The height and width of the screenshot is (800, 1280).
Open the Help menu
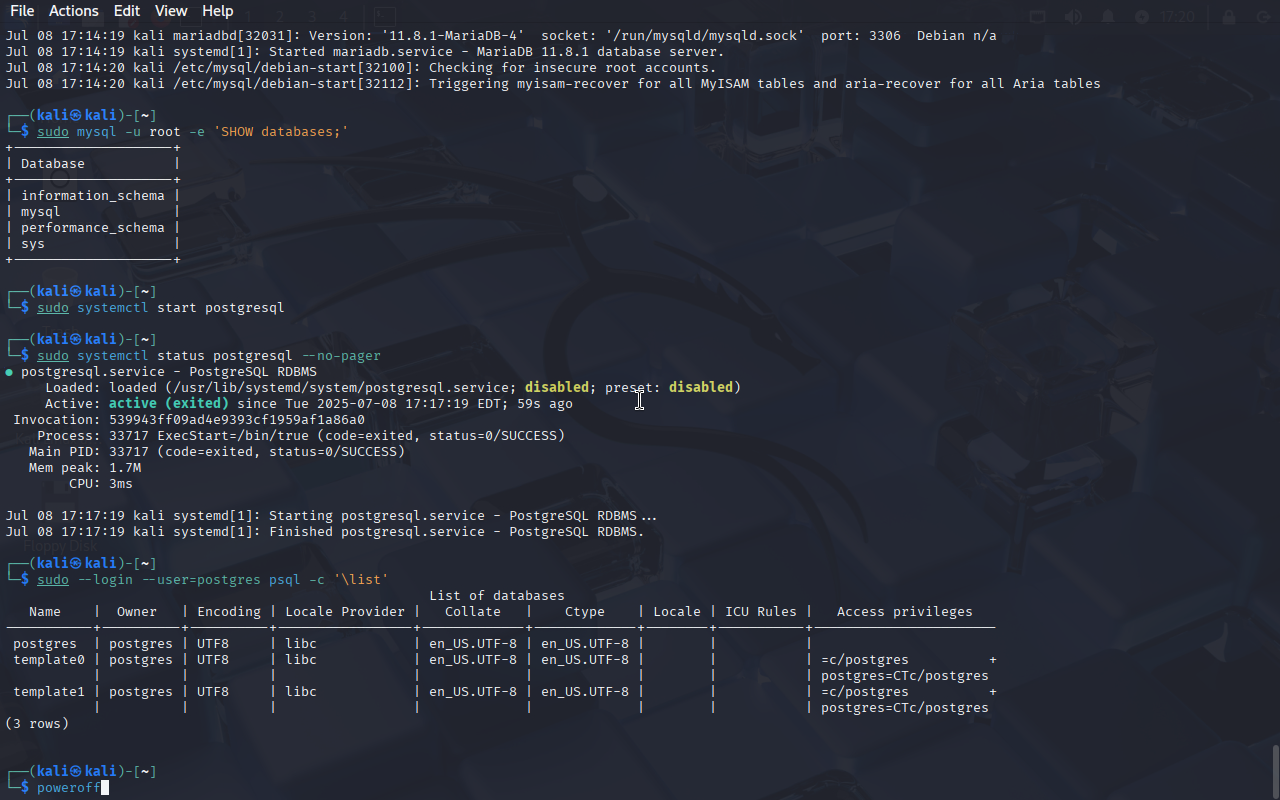pyautogui.click(x=218, y=11)
